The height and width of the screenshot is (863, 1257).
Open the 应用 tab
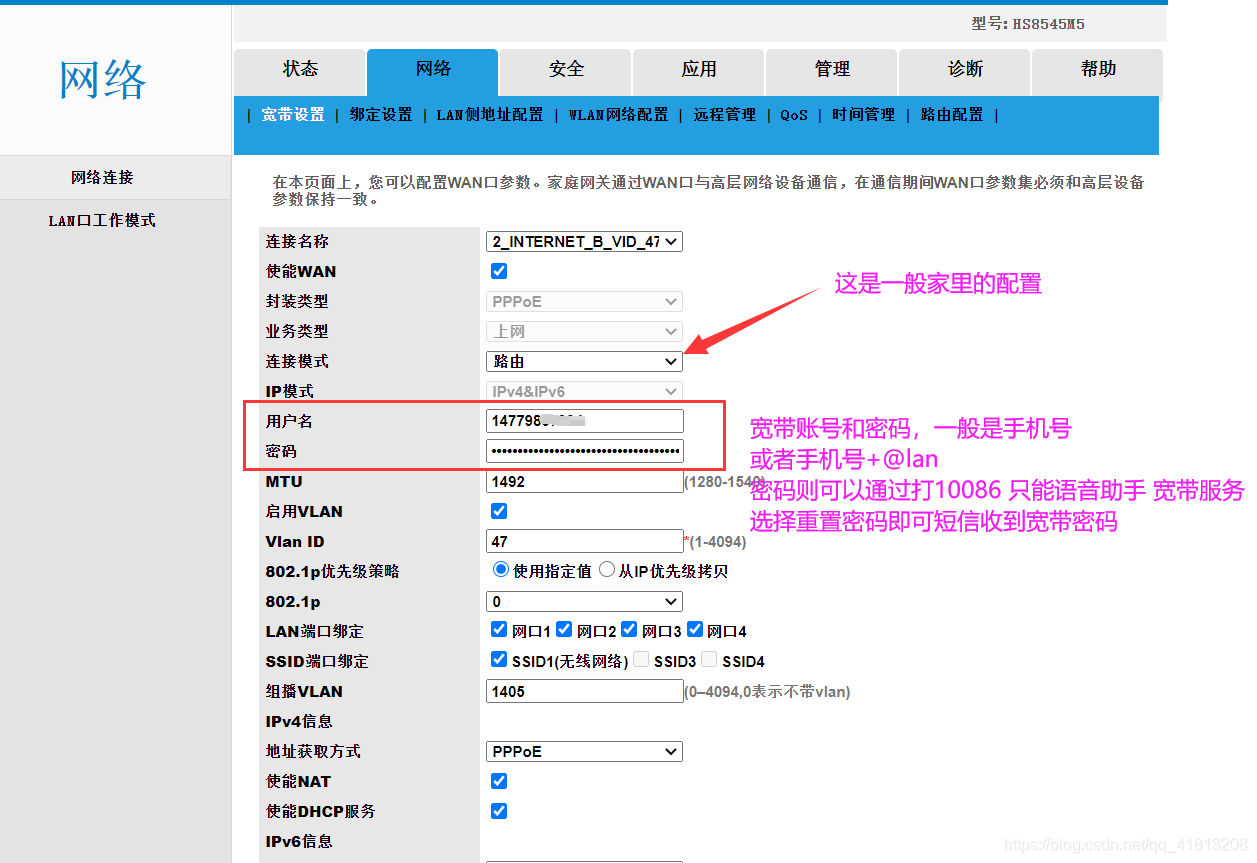699,70
